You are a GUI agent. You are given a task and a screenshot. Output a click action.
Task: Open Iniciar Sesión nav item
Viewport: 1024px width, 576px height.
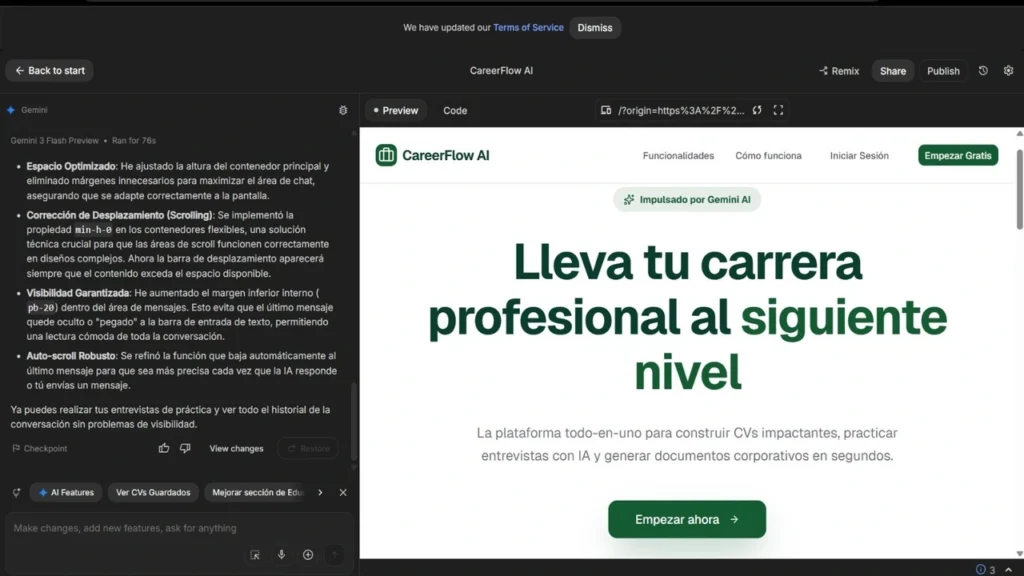(x=859, y=155)
